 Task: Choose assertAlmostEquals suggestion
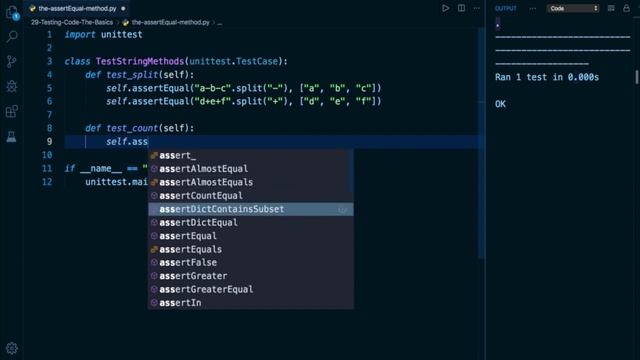coord(251,182)
